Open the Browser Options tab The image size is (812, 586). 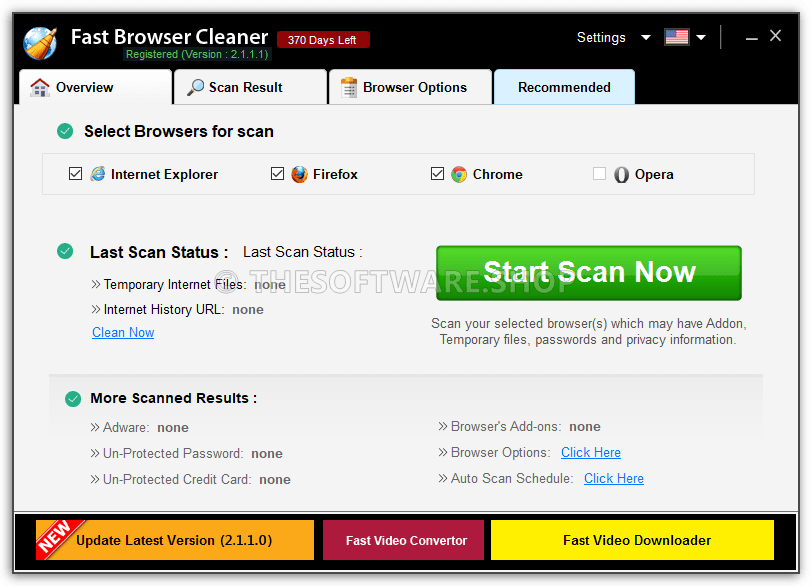410,87
